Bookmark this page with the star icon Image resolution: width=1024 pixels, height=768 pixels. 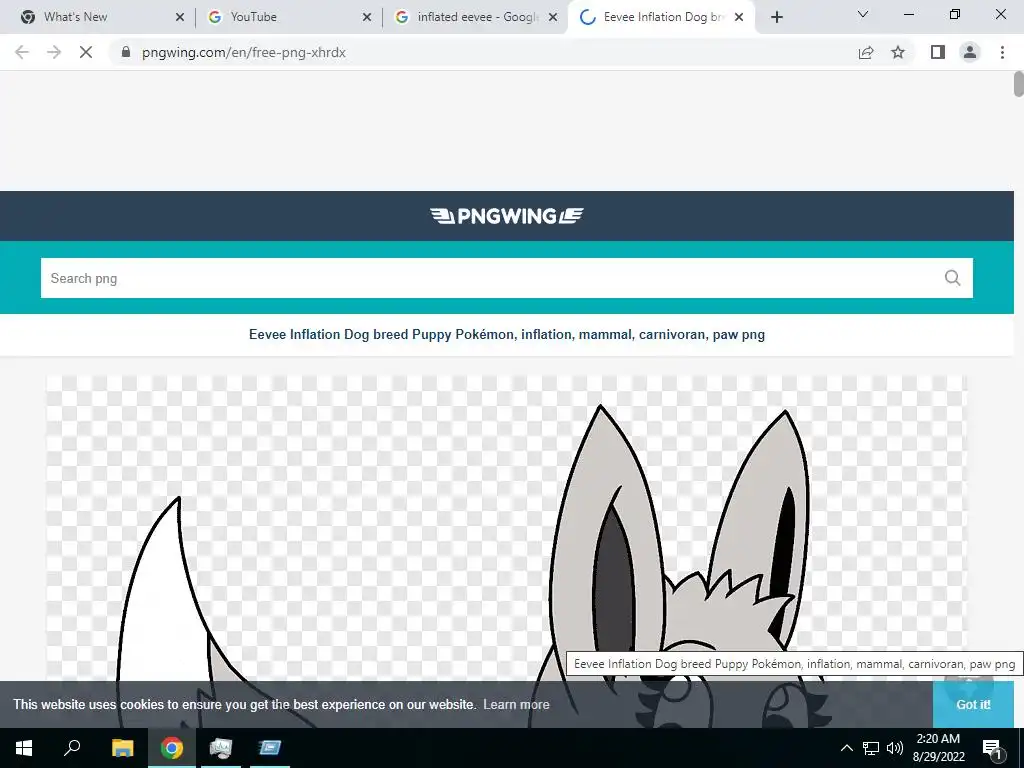tap(898, 52)
